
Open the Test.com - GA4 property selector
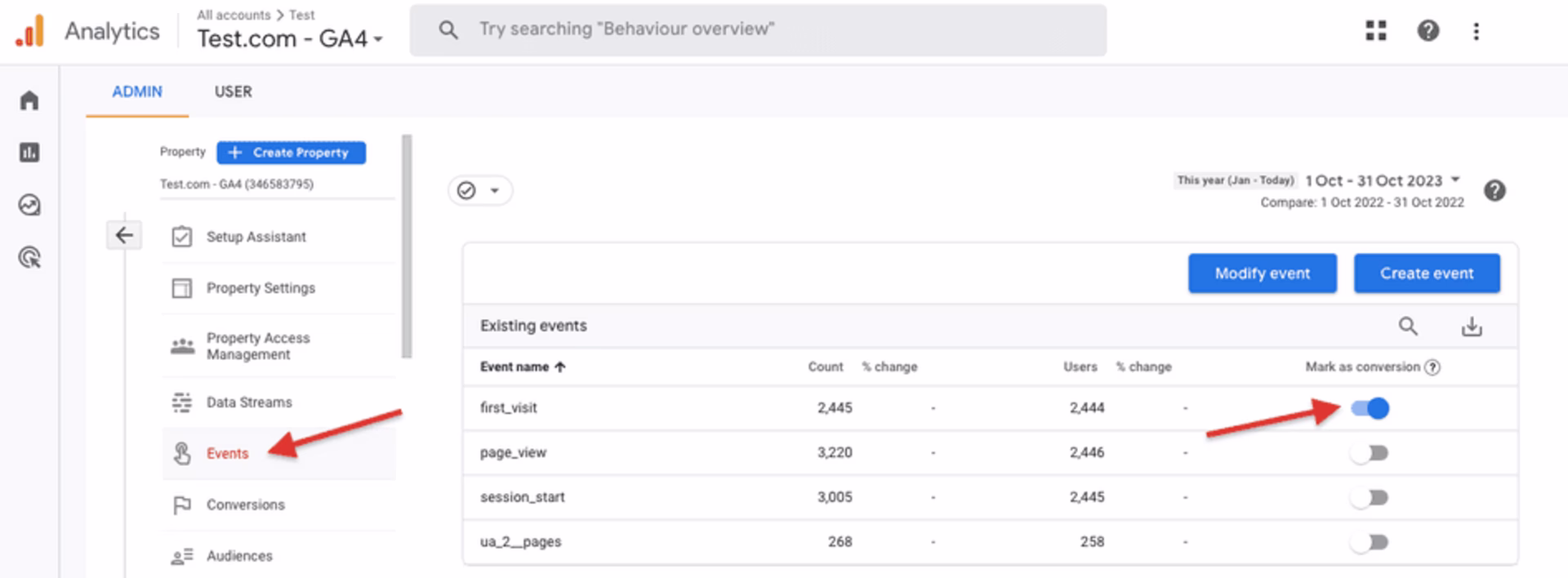pyautogui.click(x=290, y=38)
